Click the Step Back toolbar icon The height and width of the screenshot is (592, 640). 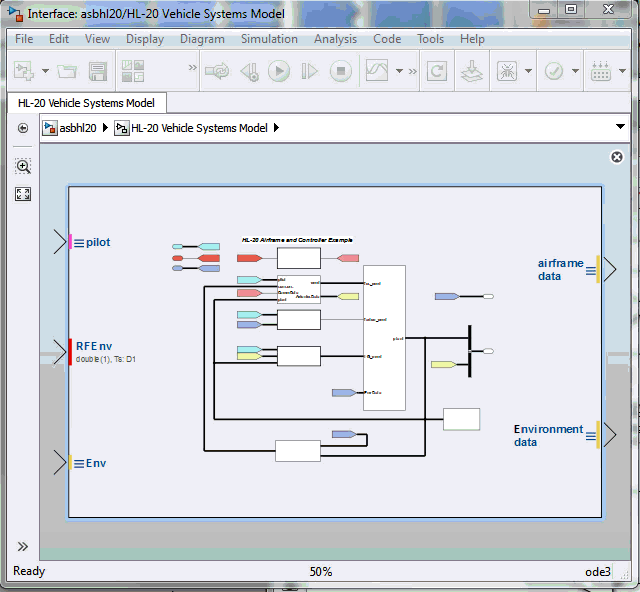click(249, 71)
